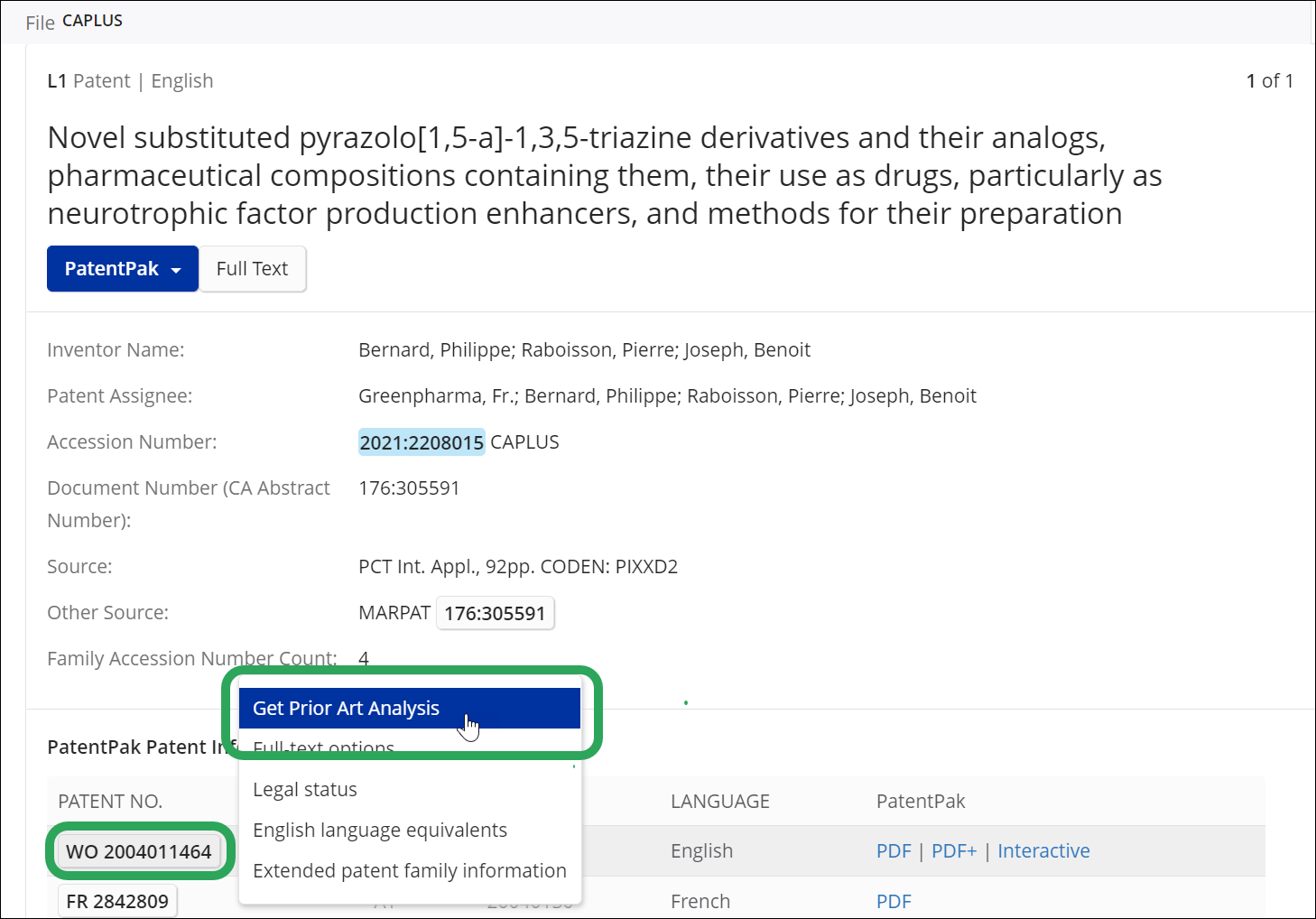This screenshot has height=919, width=1316.
Task: Open MARPAT reference 176:305591
Action: [495, 614]
